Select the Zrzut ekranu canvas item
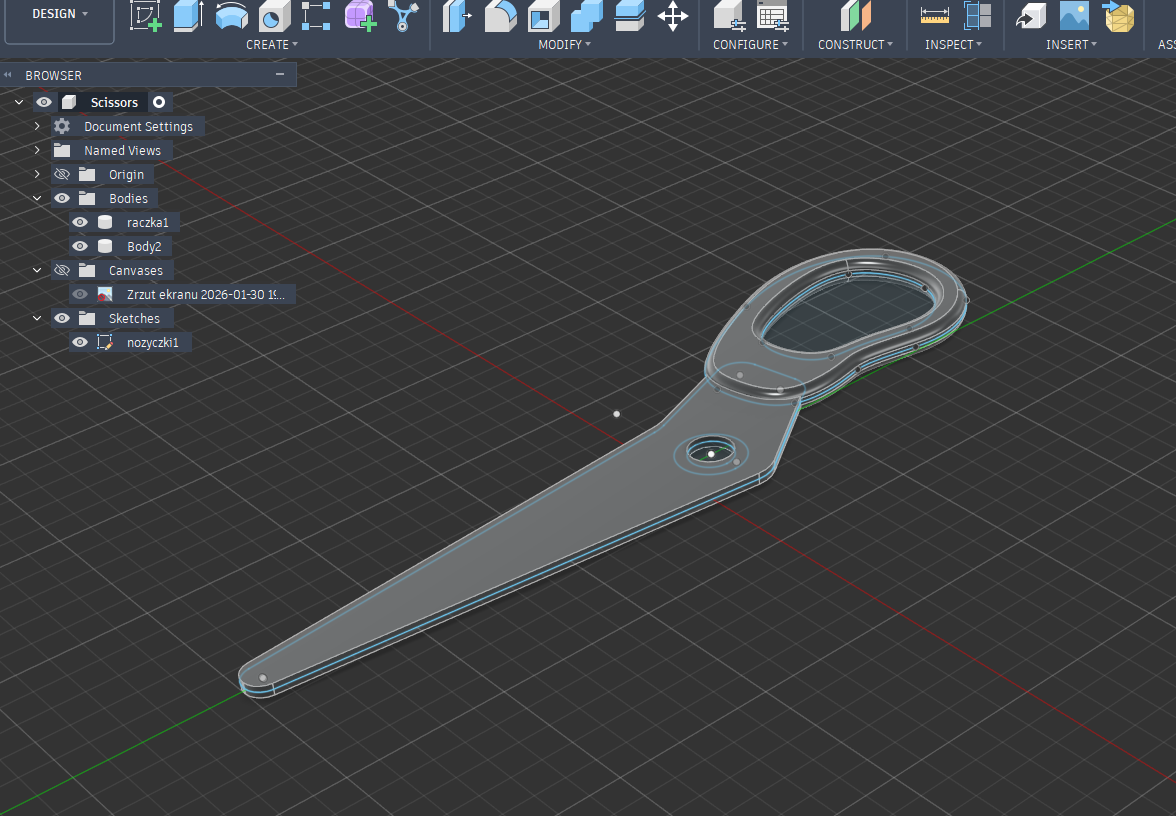Screen dimensions: 1176x816 click(x=205, y=294)
